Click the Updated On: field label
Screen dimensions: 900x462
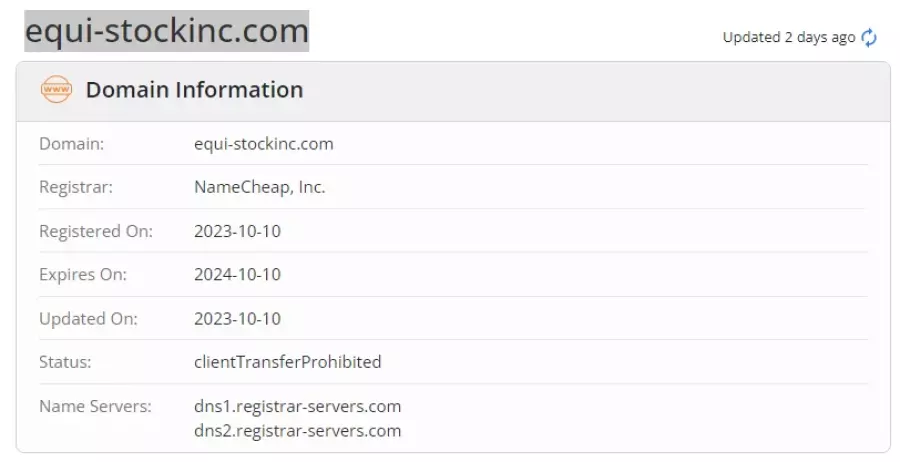88,319
